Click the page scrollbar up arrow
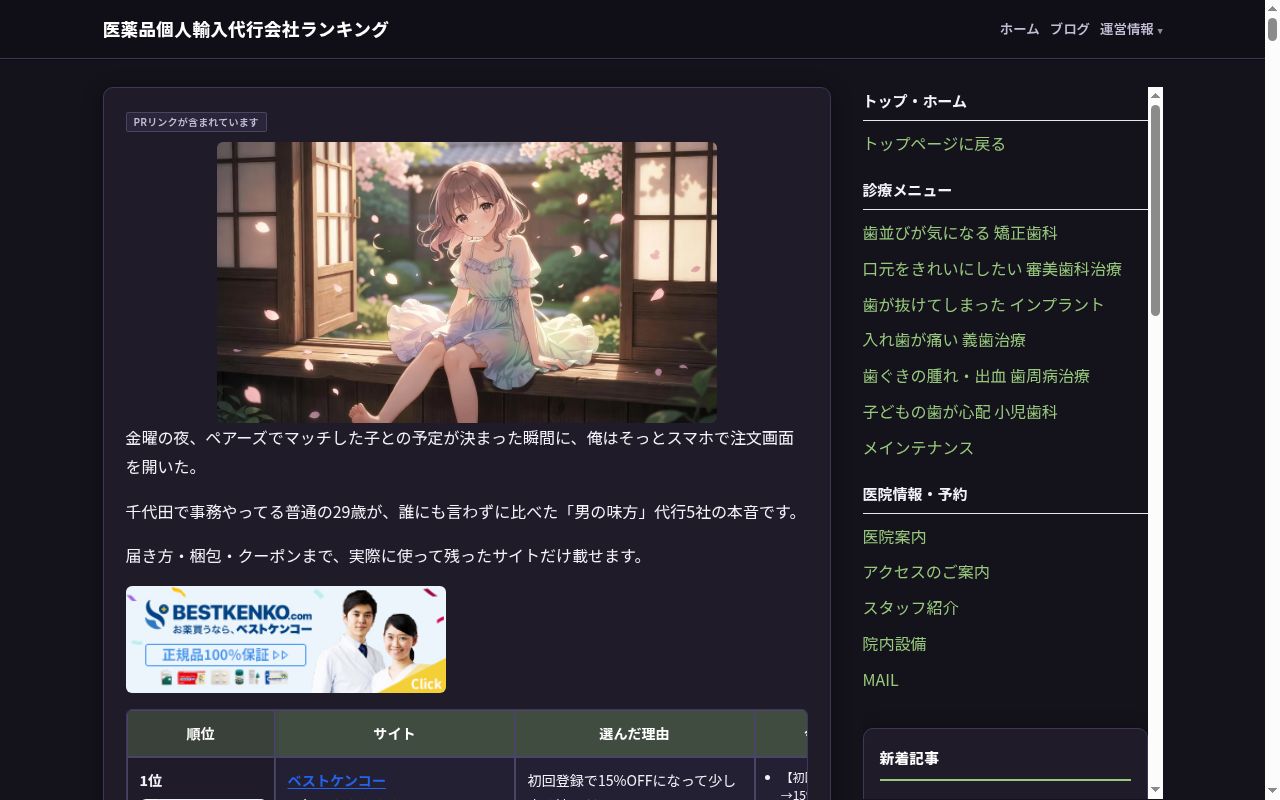Screen dimensions: 1280x800 1272,8
